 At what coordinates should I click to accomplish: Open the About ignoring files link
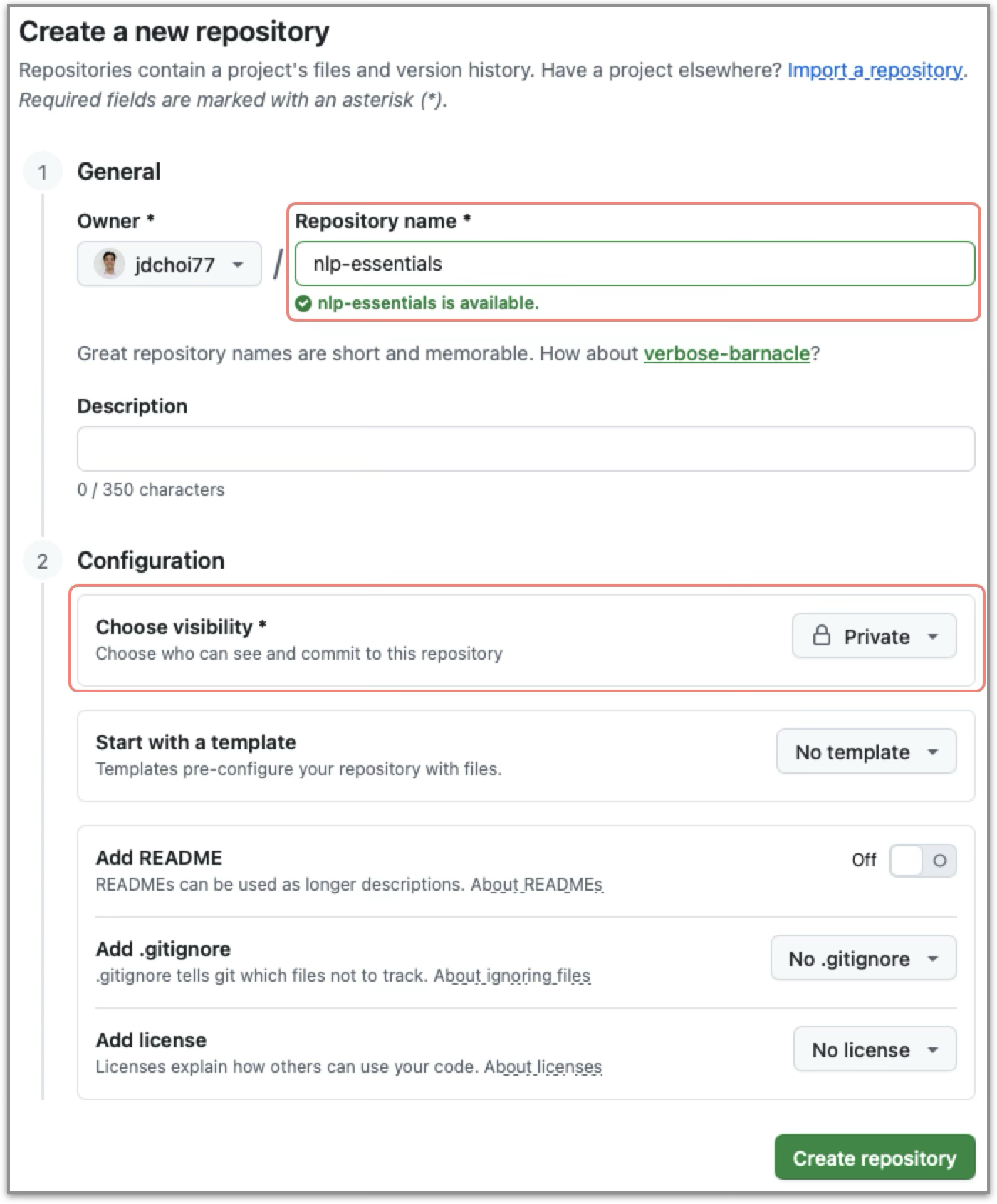coord(512,975)
